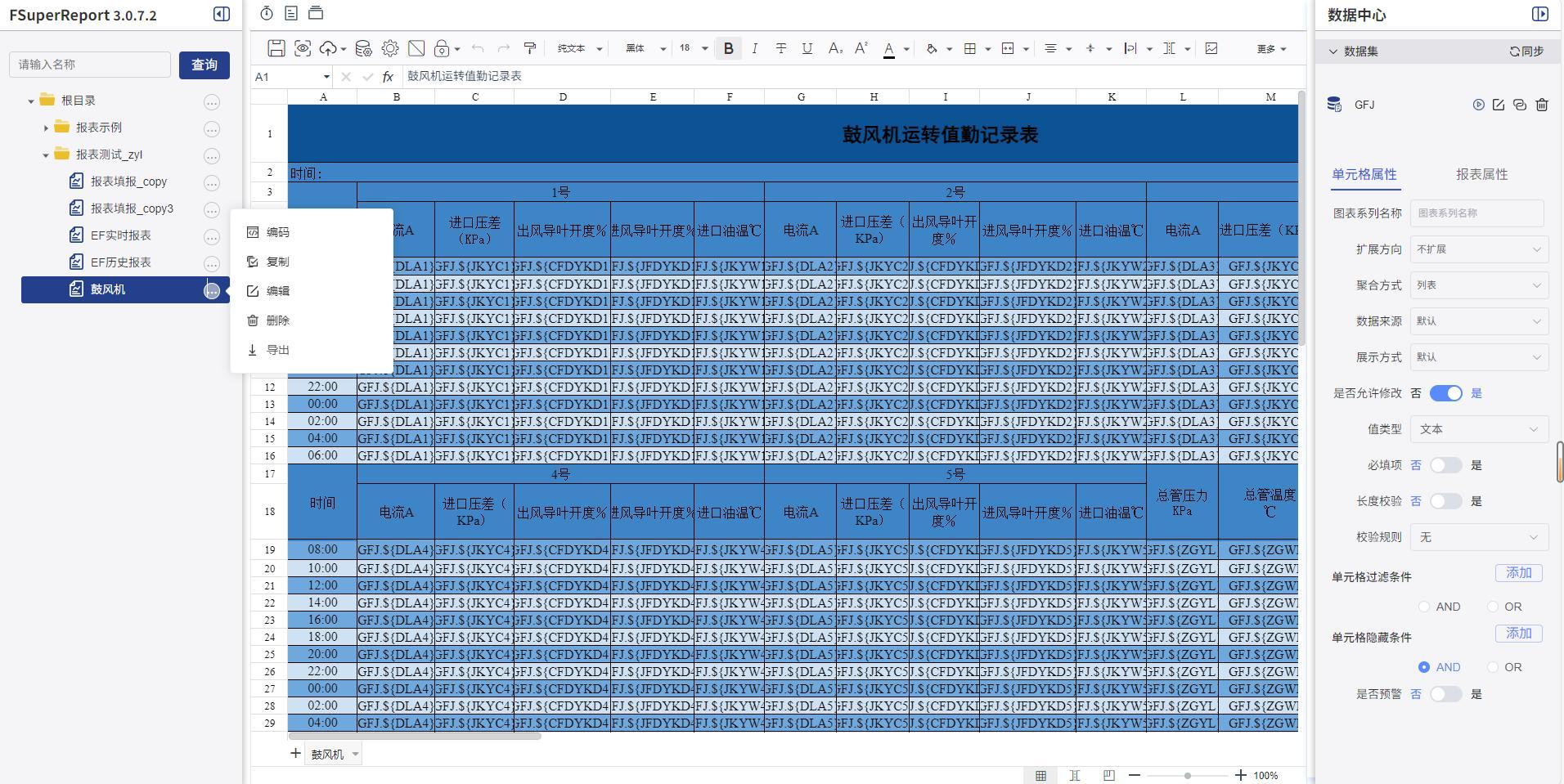The width and height of the screenshot is (1564, 784).
Task: Choose 导出 from the context menu
Action: pyautogui.click(x=277, y=350)
